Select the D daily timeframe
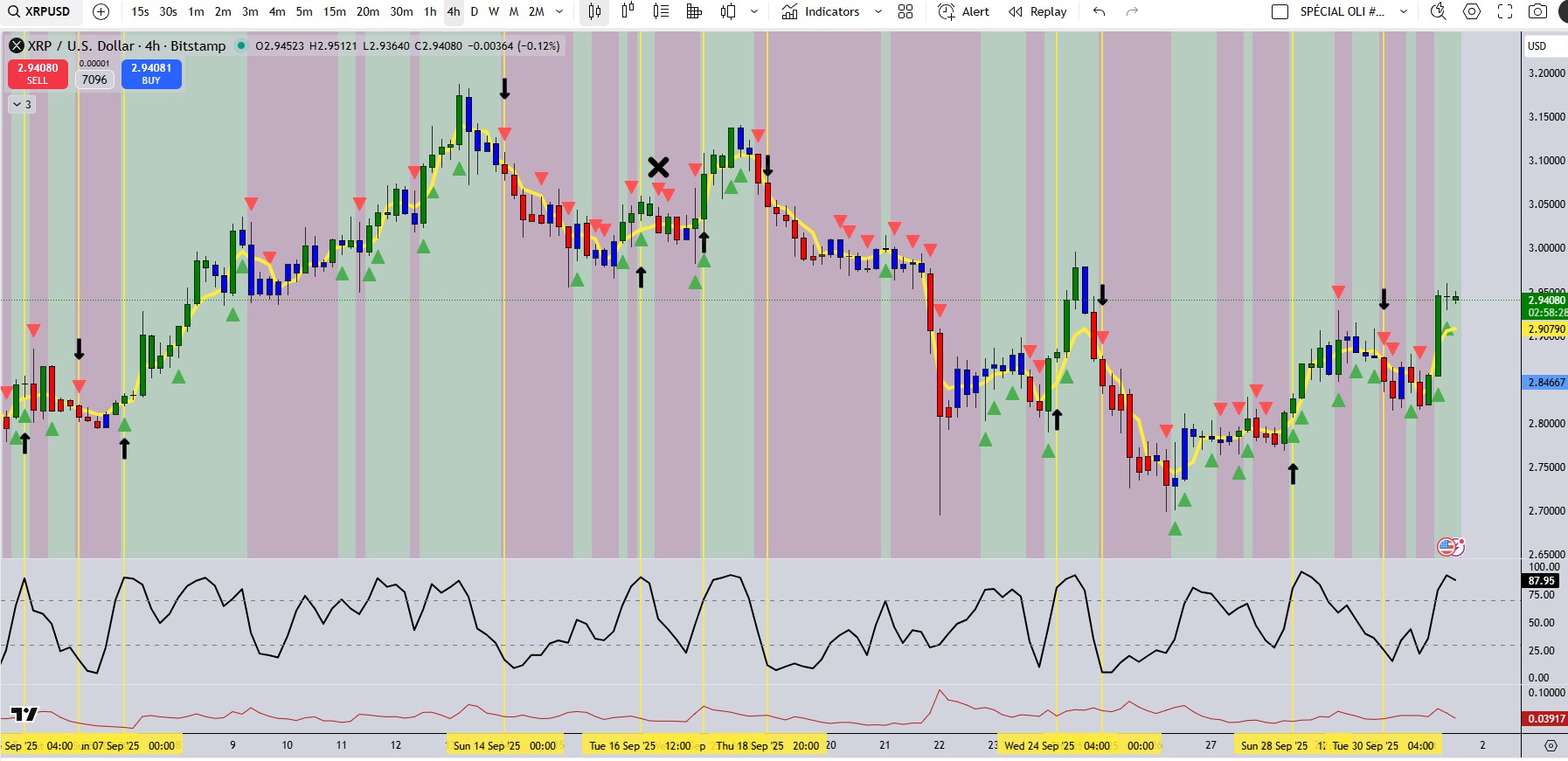This screenshot has width=1568, height=761. [x=475, y=11]
